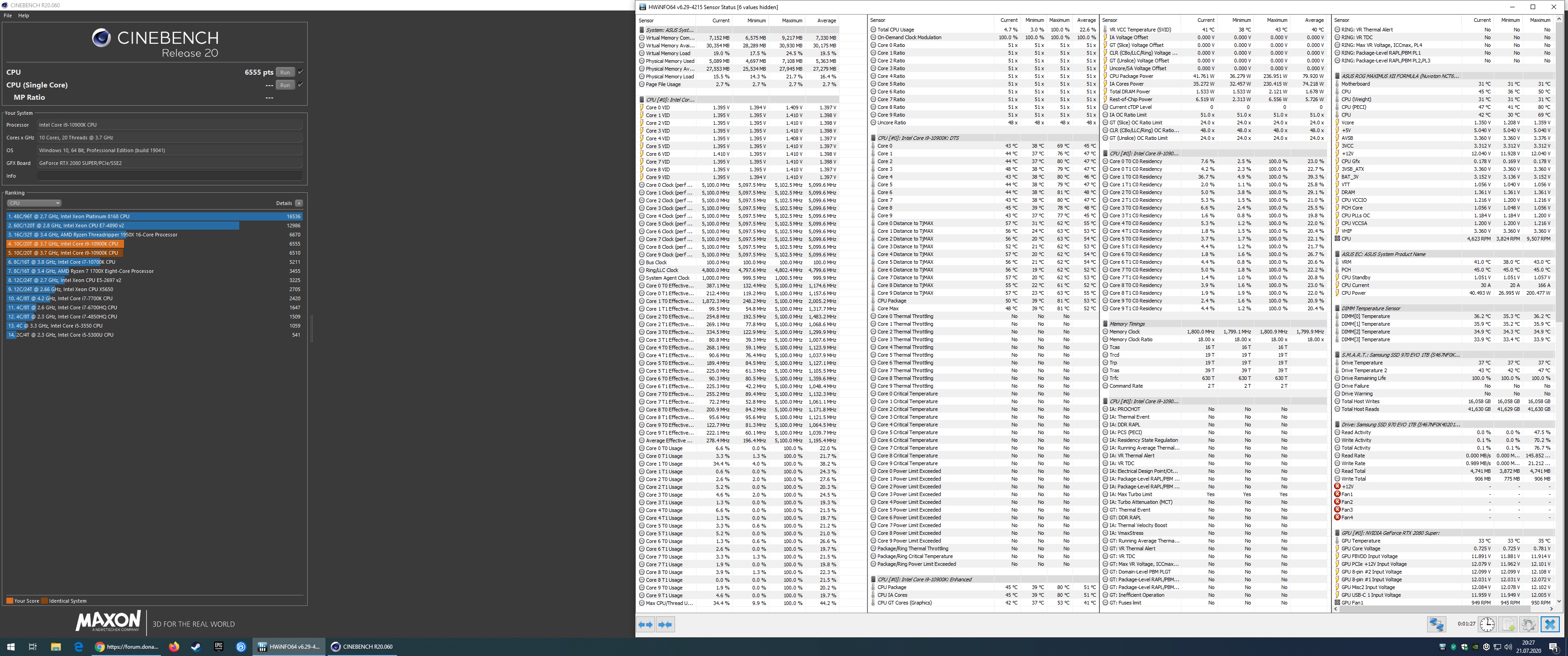Open HWiNFO sensor settings gear
Viewport: 1568px width, 656px height.
pyautogui.click(x=1528, y=624)
